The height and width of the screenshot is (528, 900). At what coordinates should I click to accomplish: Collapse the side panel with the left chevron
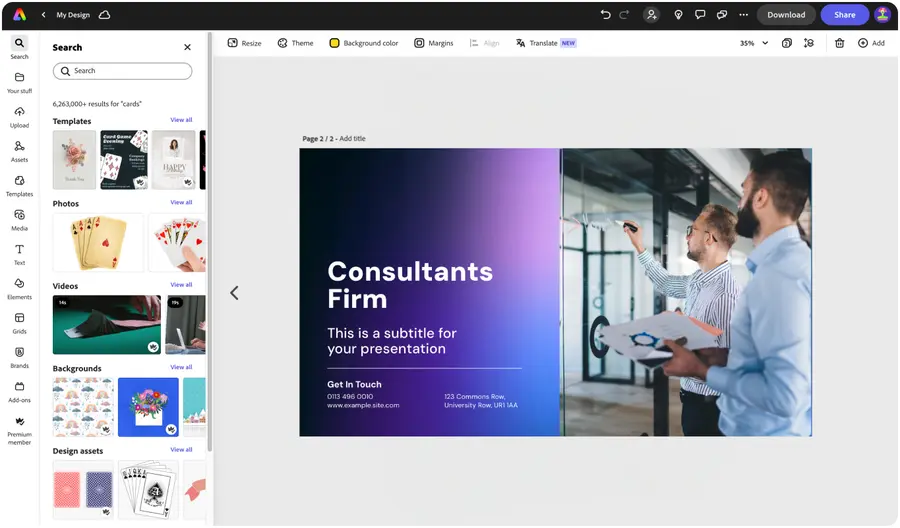click(x=234, y=293)
